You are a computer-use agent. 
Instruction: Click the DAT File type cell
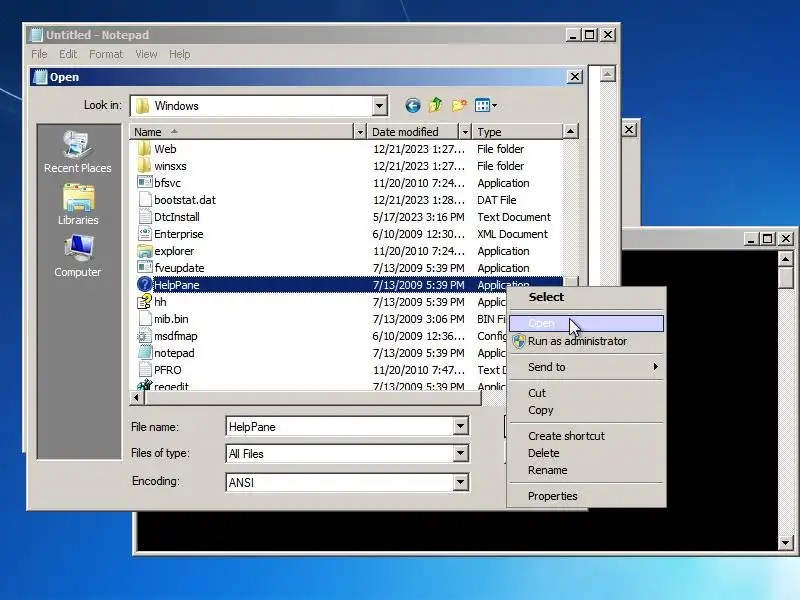[496, 200]
